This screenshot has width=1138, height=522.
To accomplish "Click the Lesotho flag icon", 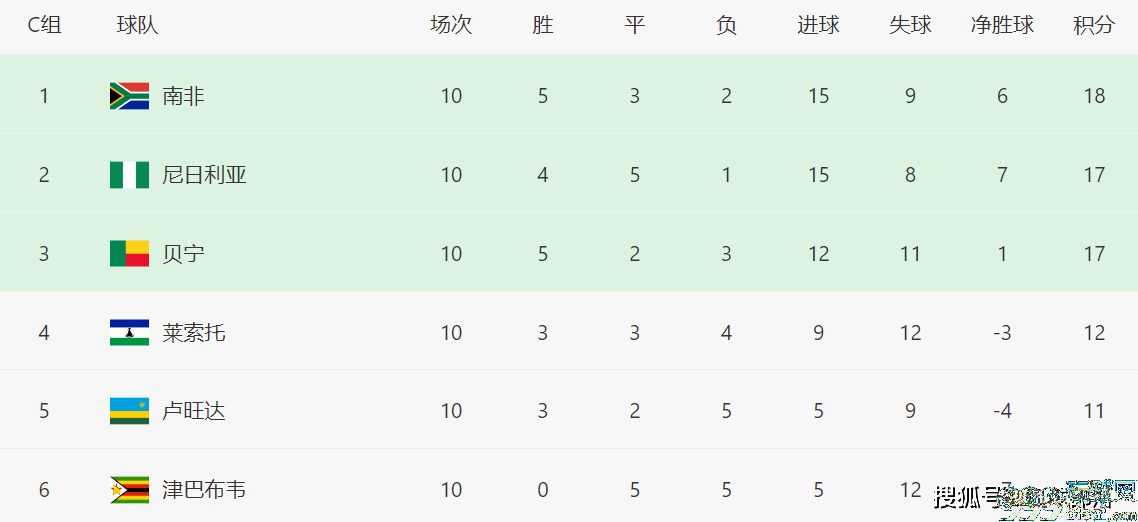I will [129, 332].
